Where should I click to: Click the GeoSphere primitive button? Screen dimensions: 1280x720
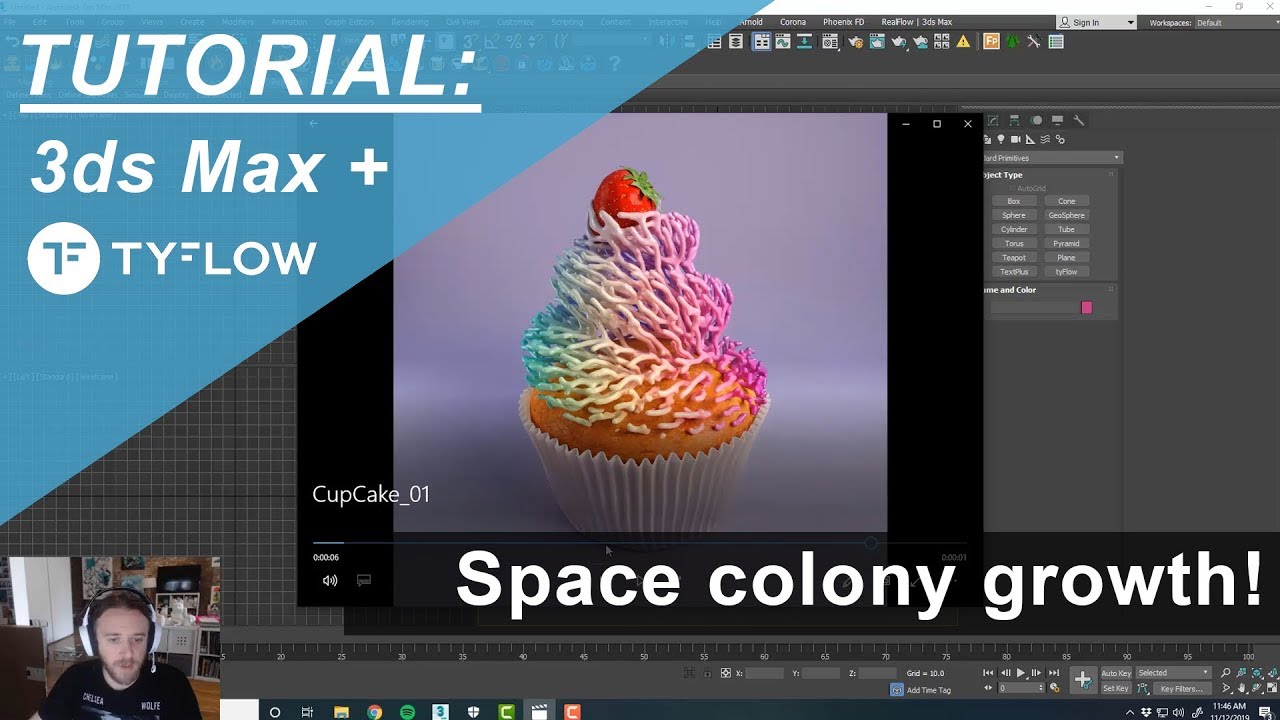(x=1067, y=215)
